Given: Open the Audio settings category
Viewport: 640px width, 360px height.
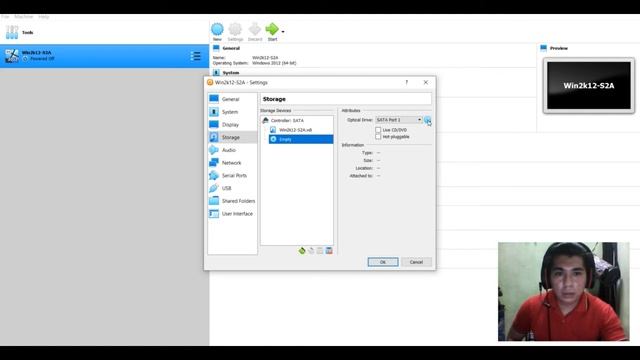Looking at the screenshot, I should [232, 150].
